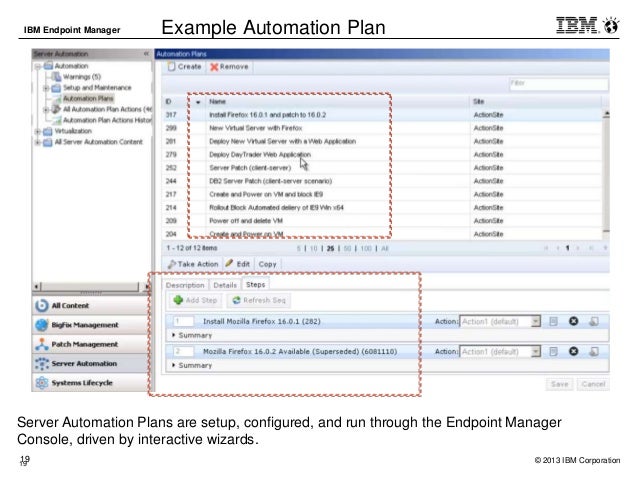Expand Summary under Firefox 16.0.2 Available step
This screenshot has height=479, width=638.
[x=173, y=365]
